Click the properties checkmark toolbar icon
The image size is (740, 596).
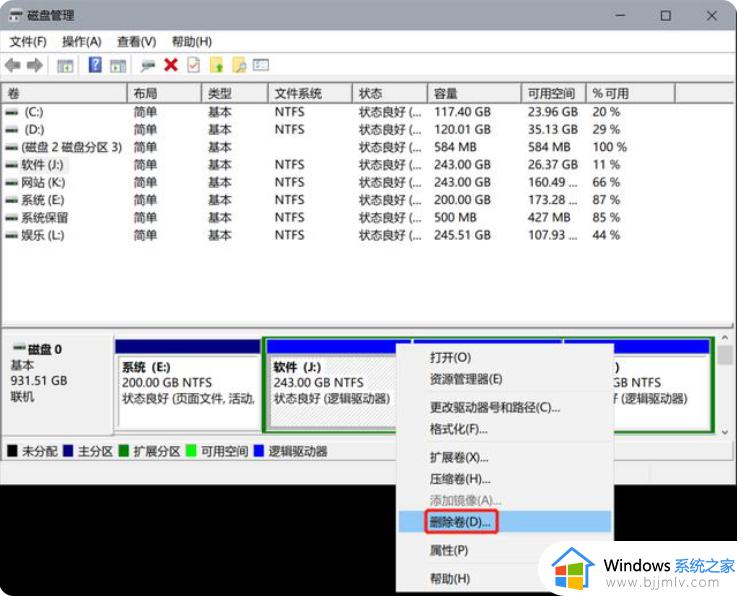[x=193, y=65]
